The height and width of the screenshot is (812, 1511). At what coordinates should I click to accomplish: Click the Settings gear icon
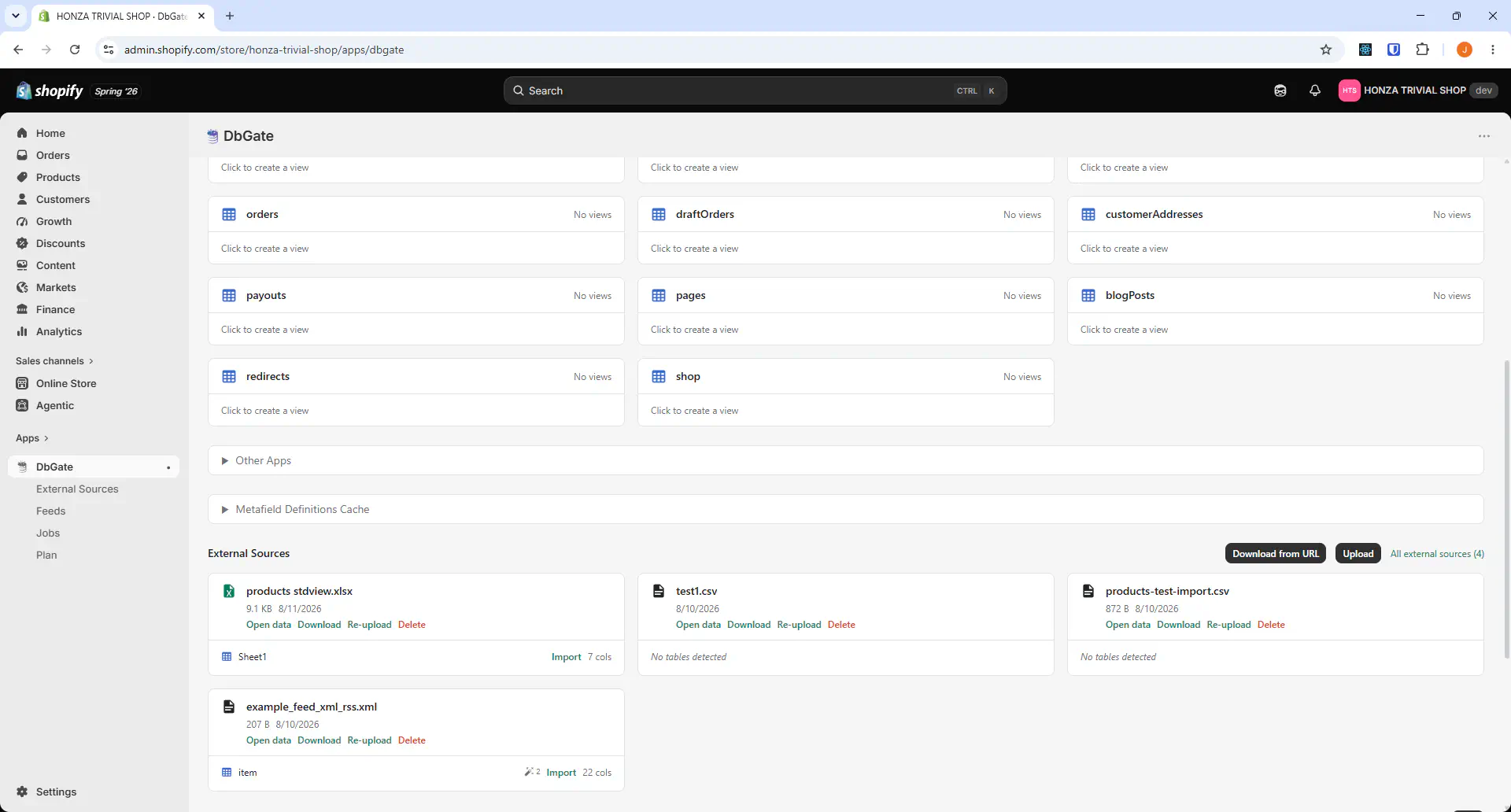(x=22, y=792)
